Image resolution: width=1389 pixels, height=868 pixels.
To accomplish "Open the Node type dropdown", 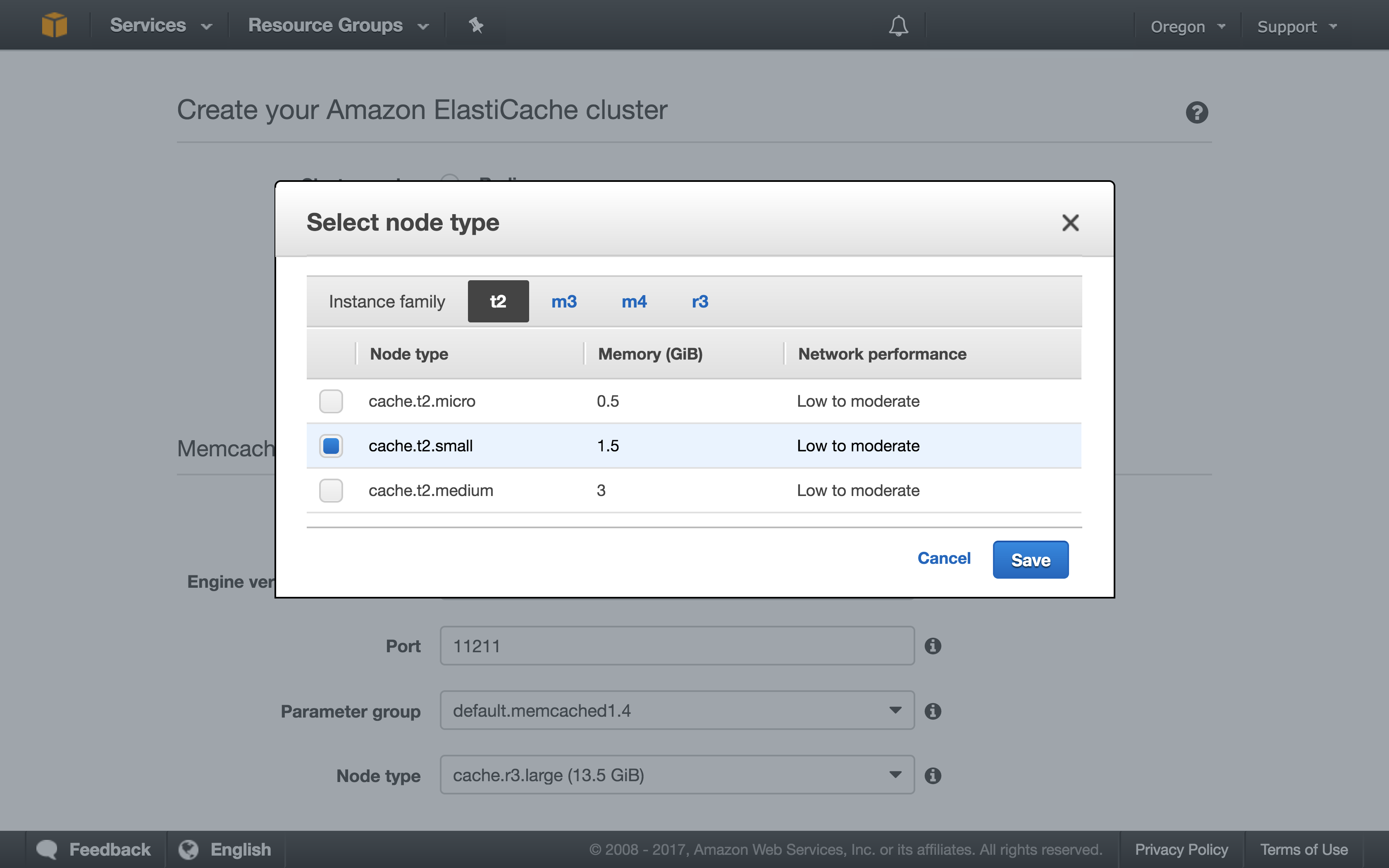I will coord(677,775).
